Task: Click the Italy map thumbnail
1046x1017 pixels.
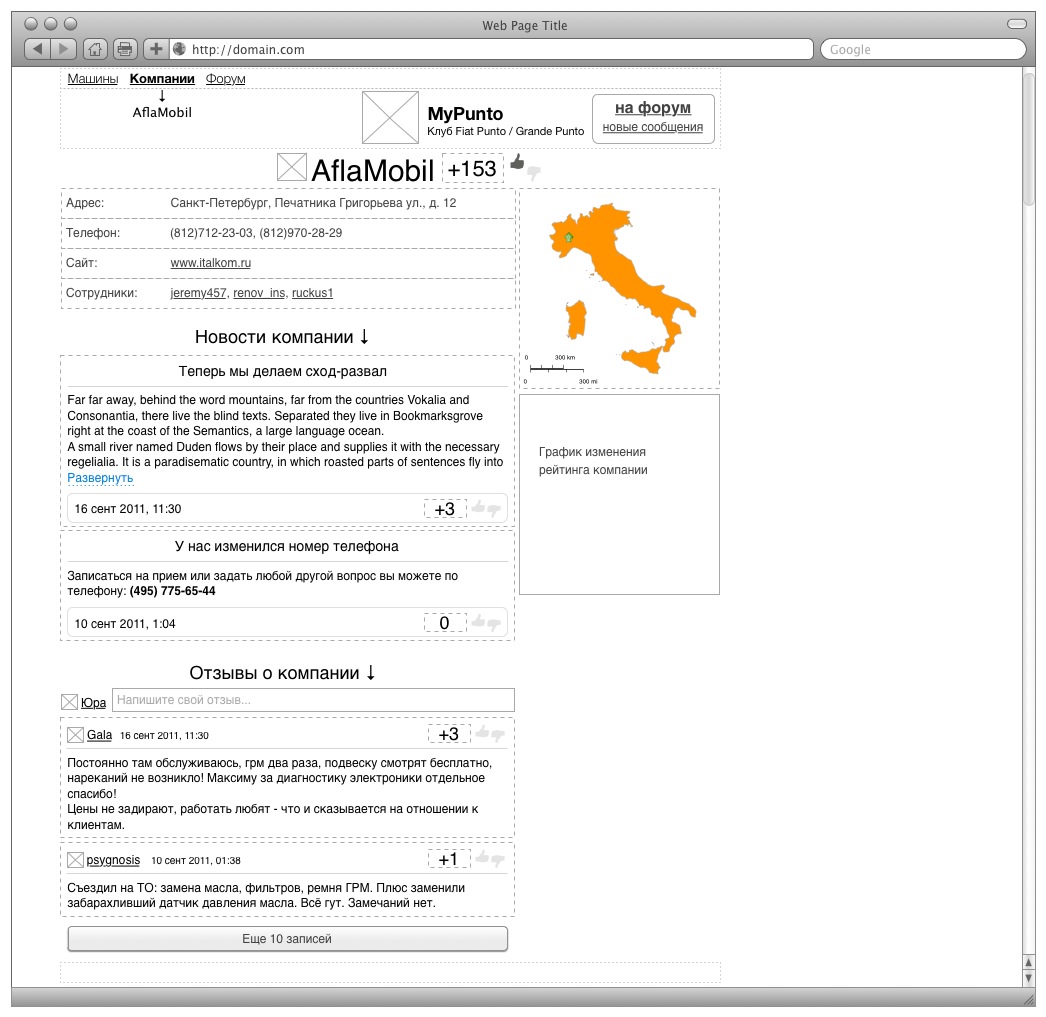Action: coord(619,288)
